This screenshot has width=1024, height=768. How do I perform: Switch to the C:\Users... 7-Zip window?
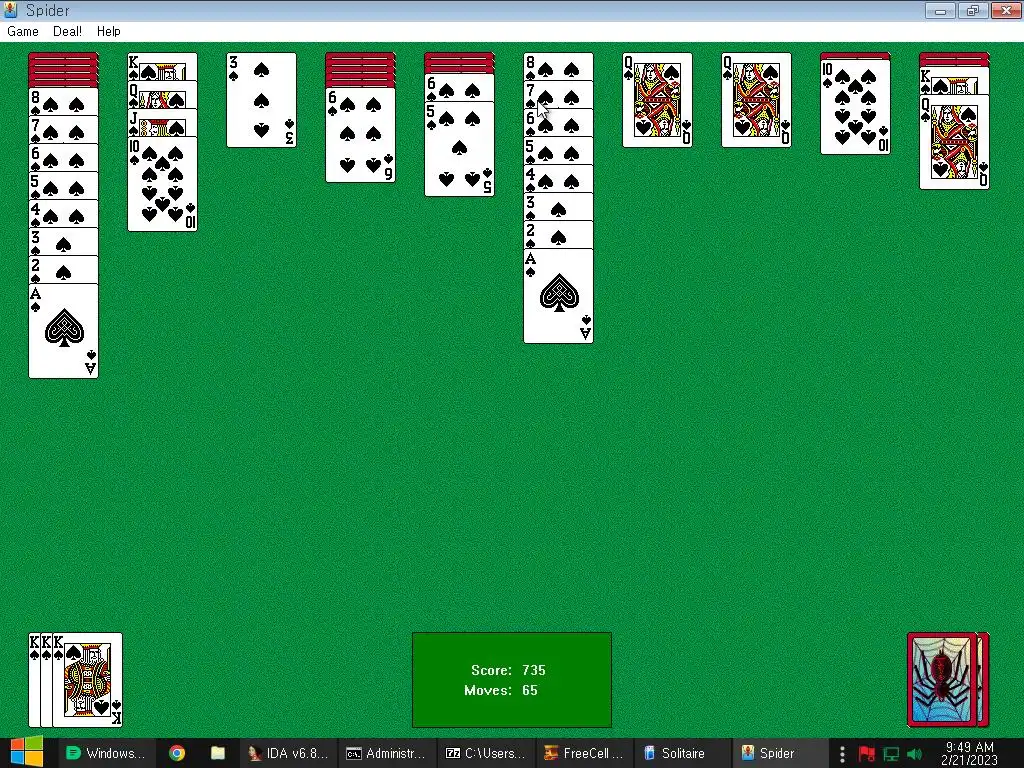485,753
